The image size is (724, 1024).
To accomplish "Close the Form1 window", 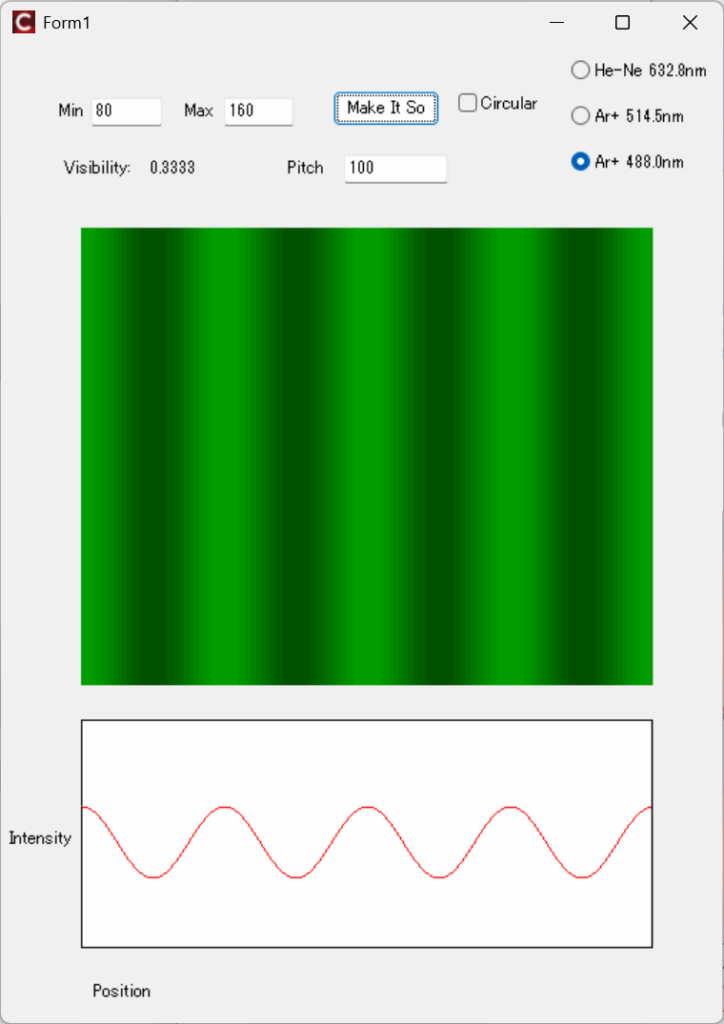I will point(689,22).
